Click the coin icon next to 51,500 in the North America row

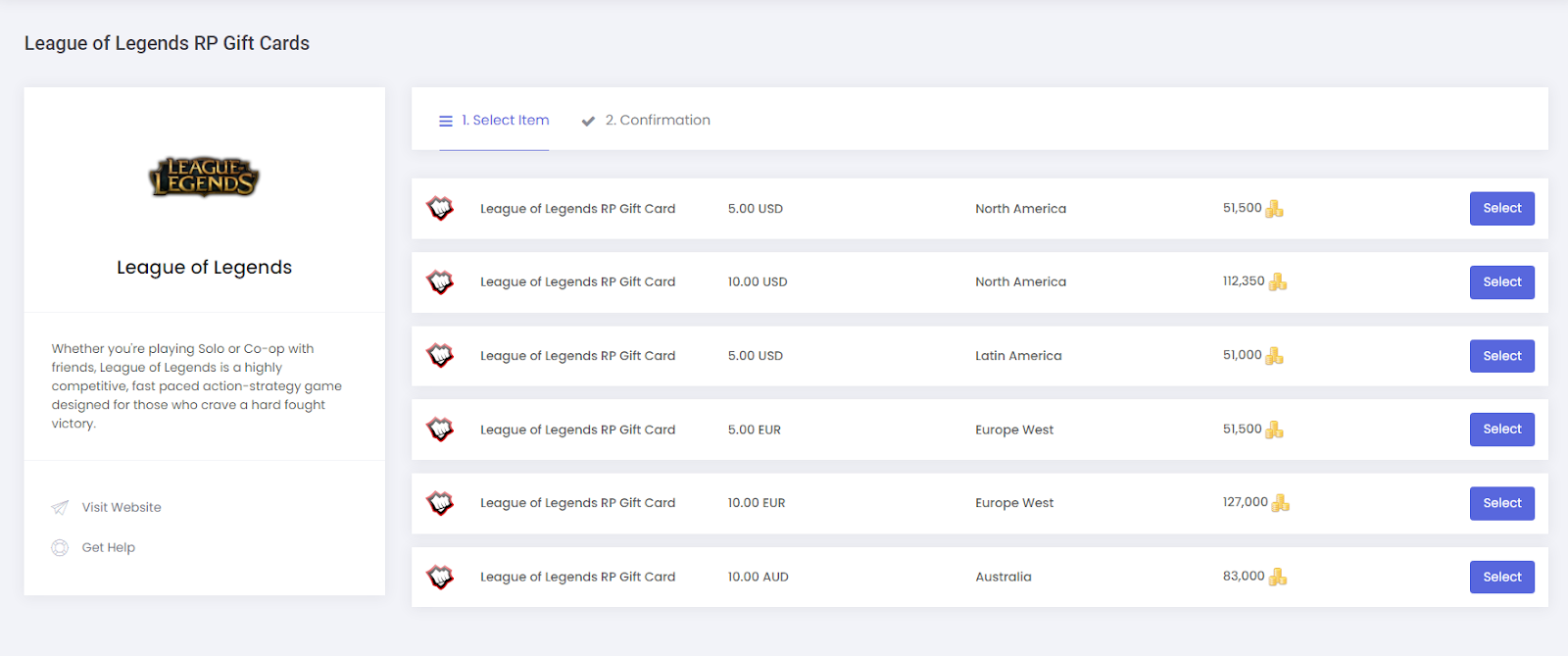(1274, 208)
